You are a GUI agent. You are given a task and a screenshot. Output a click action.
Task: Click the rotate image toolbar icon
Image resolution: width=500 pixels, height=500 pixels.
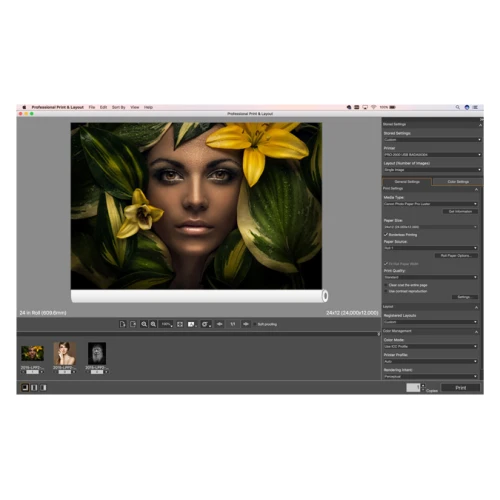[x=206, y=324]
